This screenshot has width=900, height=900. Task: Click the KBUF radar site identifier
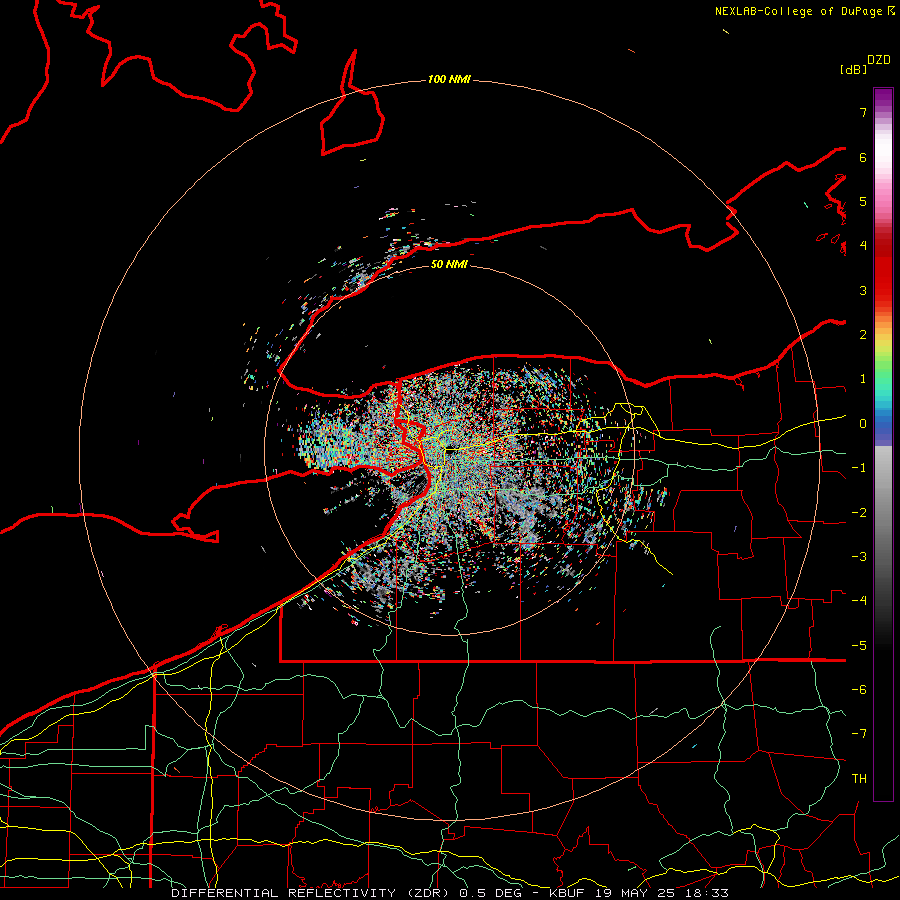568,893
